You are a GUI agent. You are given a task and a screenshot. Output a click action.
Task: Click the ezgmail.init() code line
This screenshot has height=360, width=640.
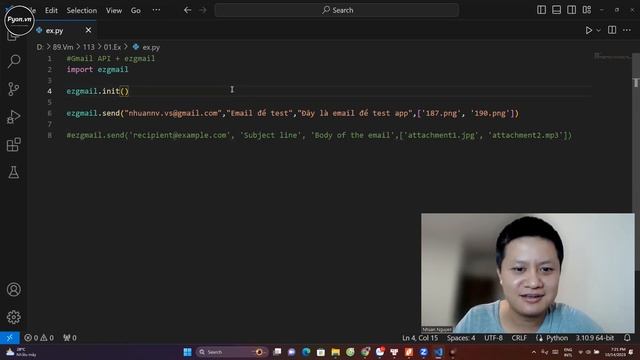click(x=98, y=91)
